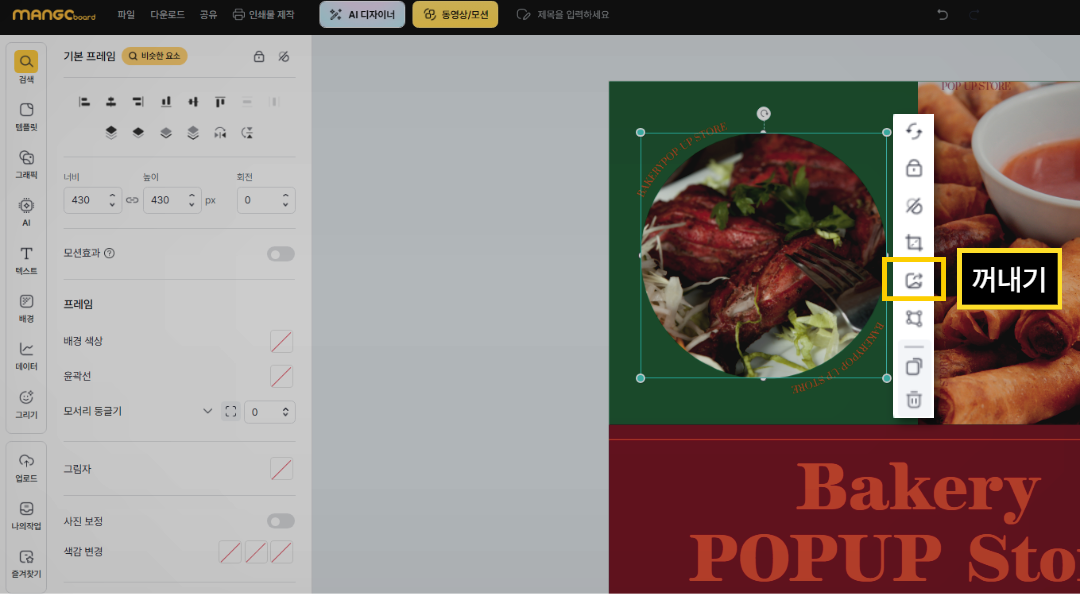Click the 모서리 둥글기 value stepper arrows

287,411
